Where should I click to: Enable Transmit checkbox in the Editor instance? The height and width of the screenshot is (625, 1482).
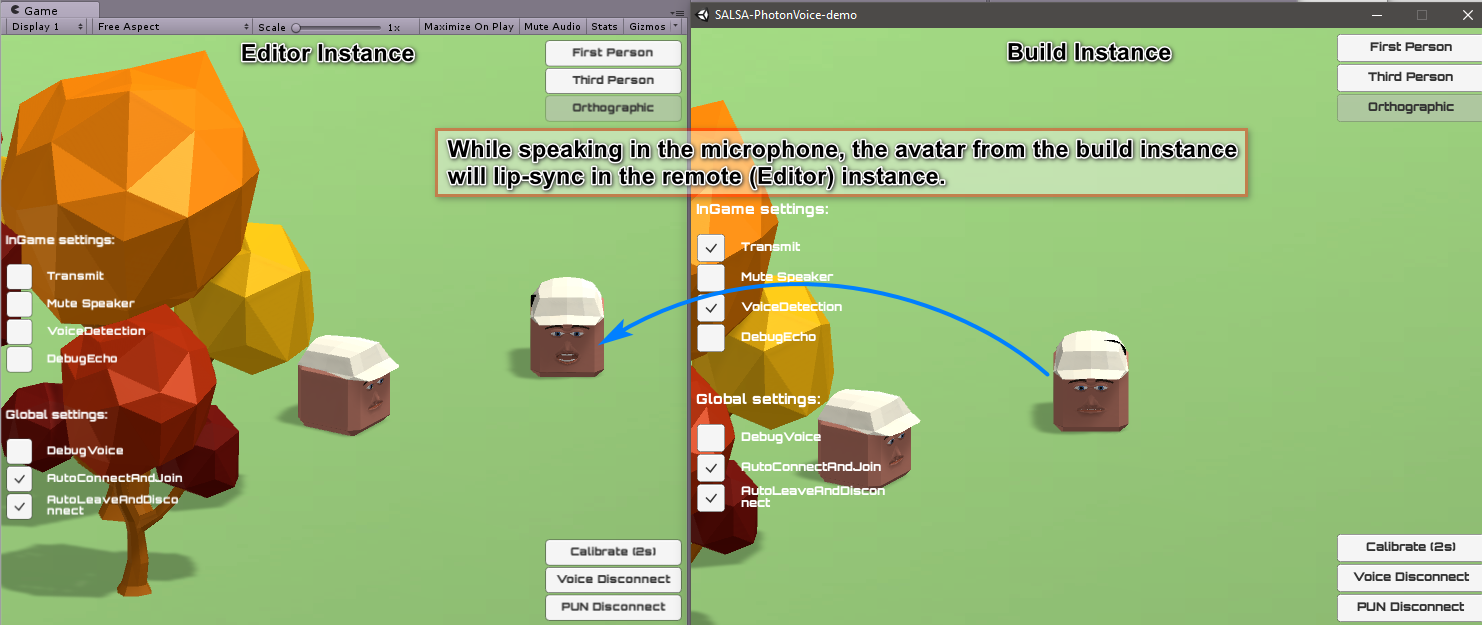(x=20, y=277)
